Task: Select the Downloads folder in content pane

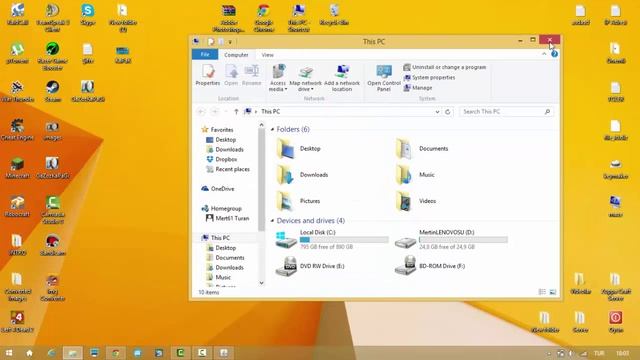Action: coord(302,175)
